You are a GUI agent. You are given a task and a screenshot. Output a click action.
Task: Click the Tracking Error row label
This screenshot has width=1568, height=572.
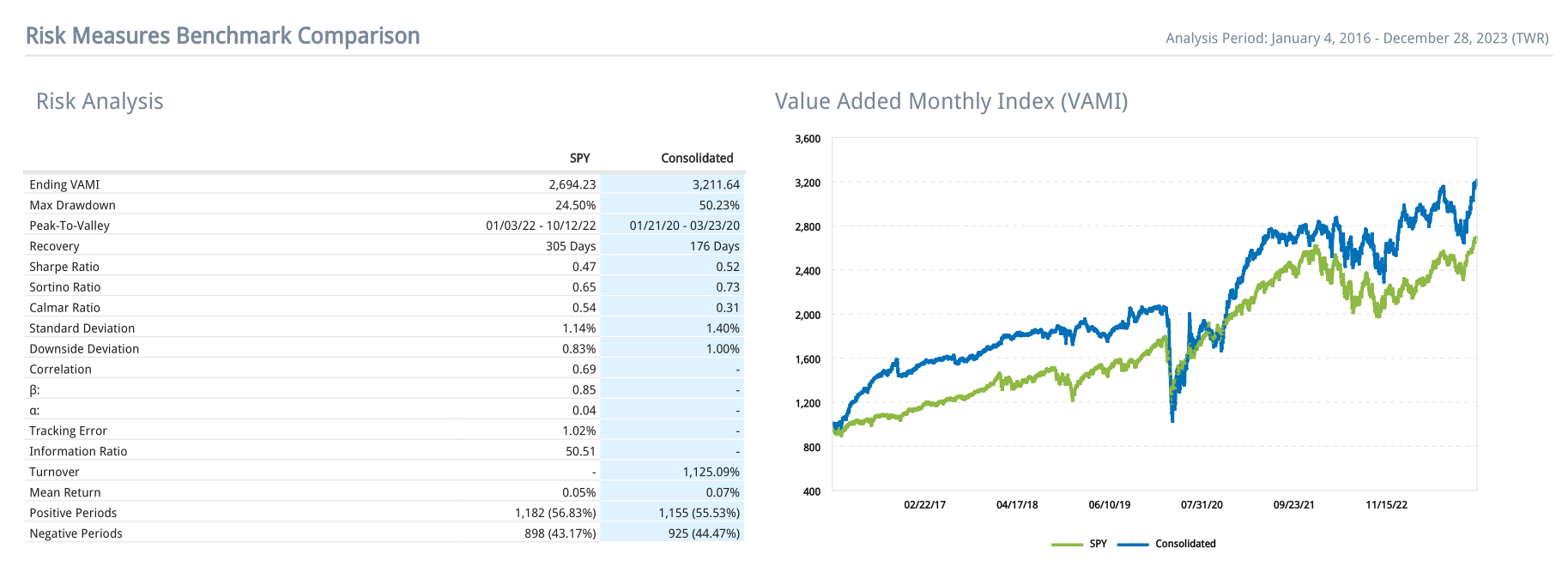click(x=68, y=431)
